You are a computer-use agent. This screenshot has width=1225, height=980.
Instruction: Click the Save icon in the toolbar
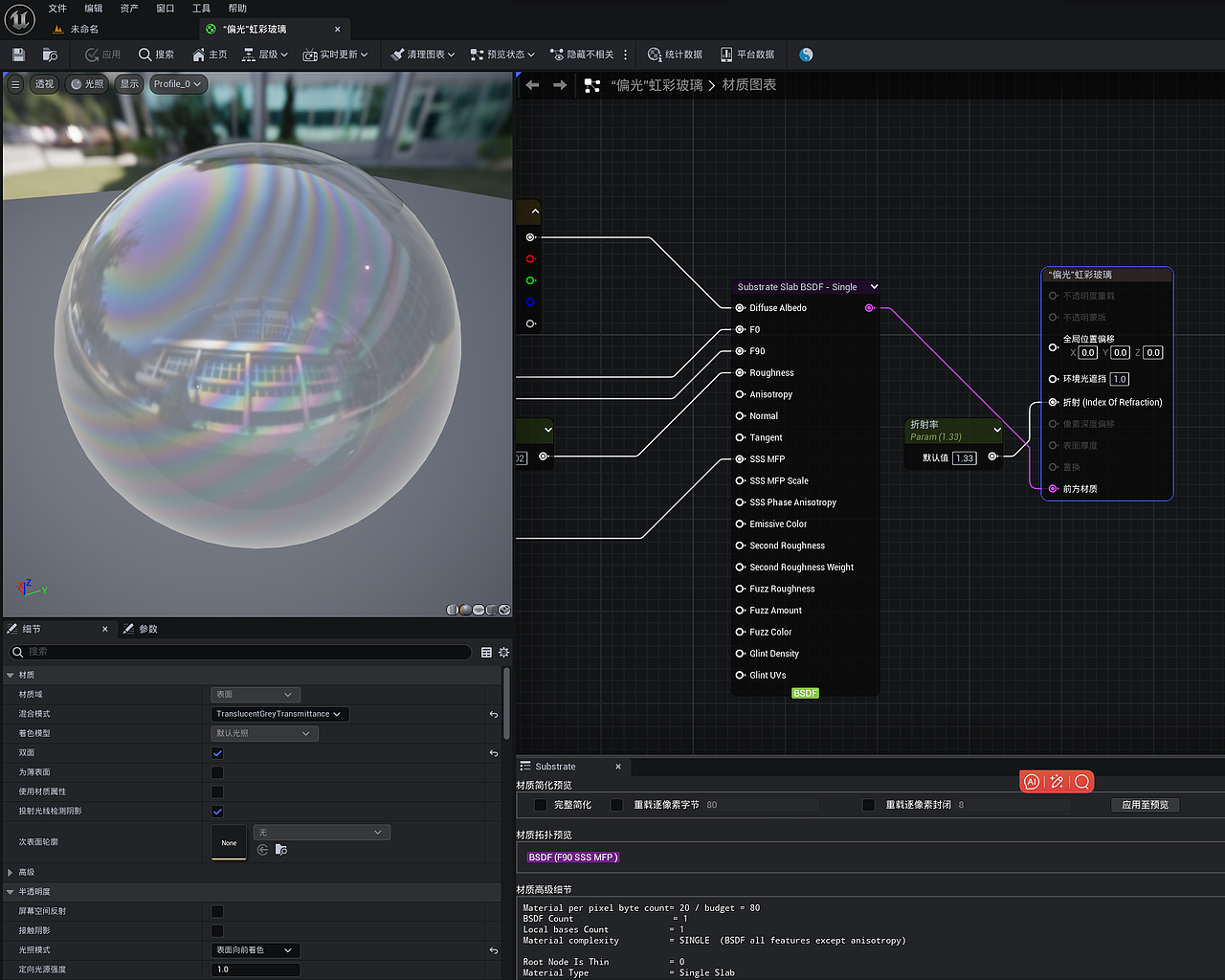(x=18, y=55)
